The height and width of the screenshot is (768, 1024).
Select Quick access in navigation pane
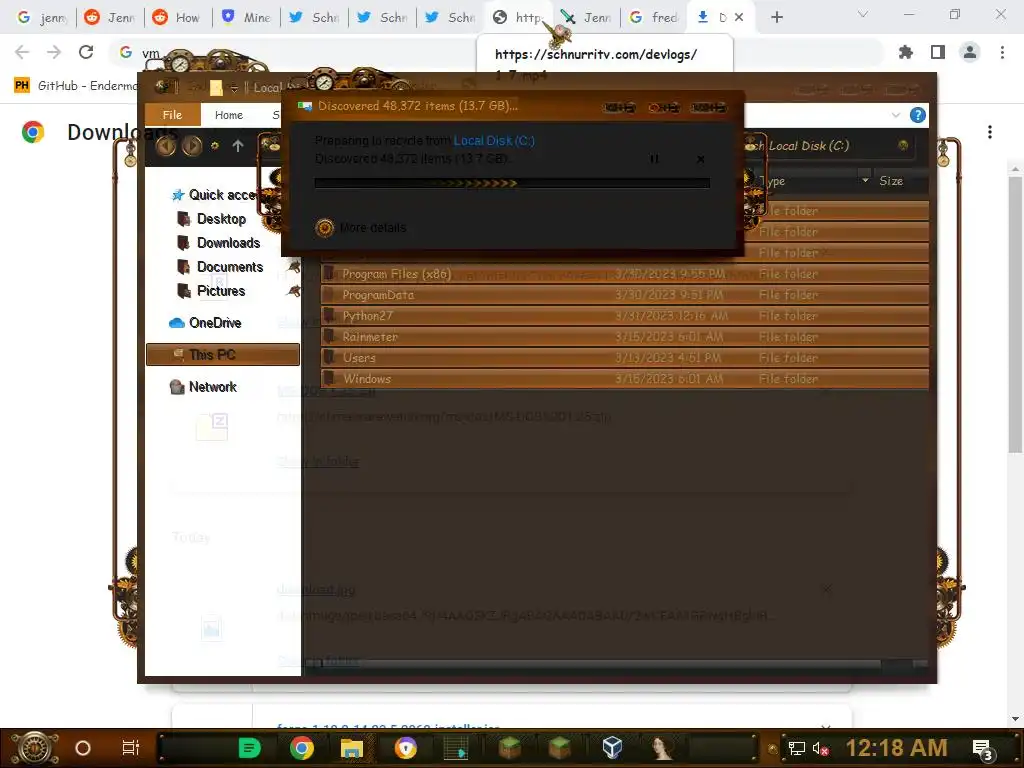[213, 195]
